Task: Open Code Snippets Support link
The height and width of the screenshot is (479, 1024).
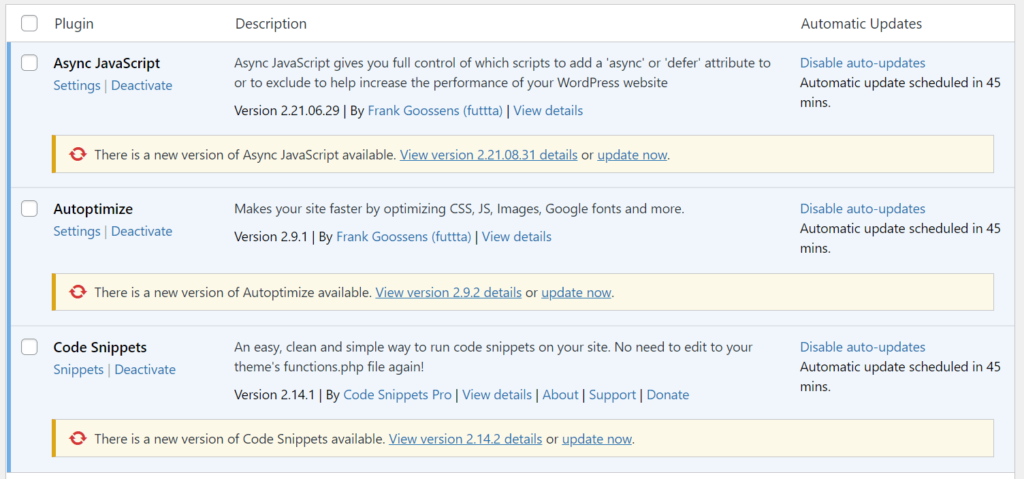Action: click(x=612, y=395)
